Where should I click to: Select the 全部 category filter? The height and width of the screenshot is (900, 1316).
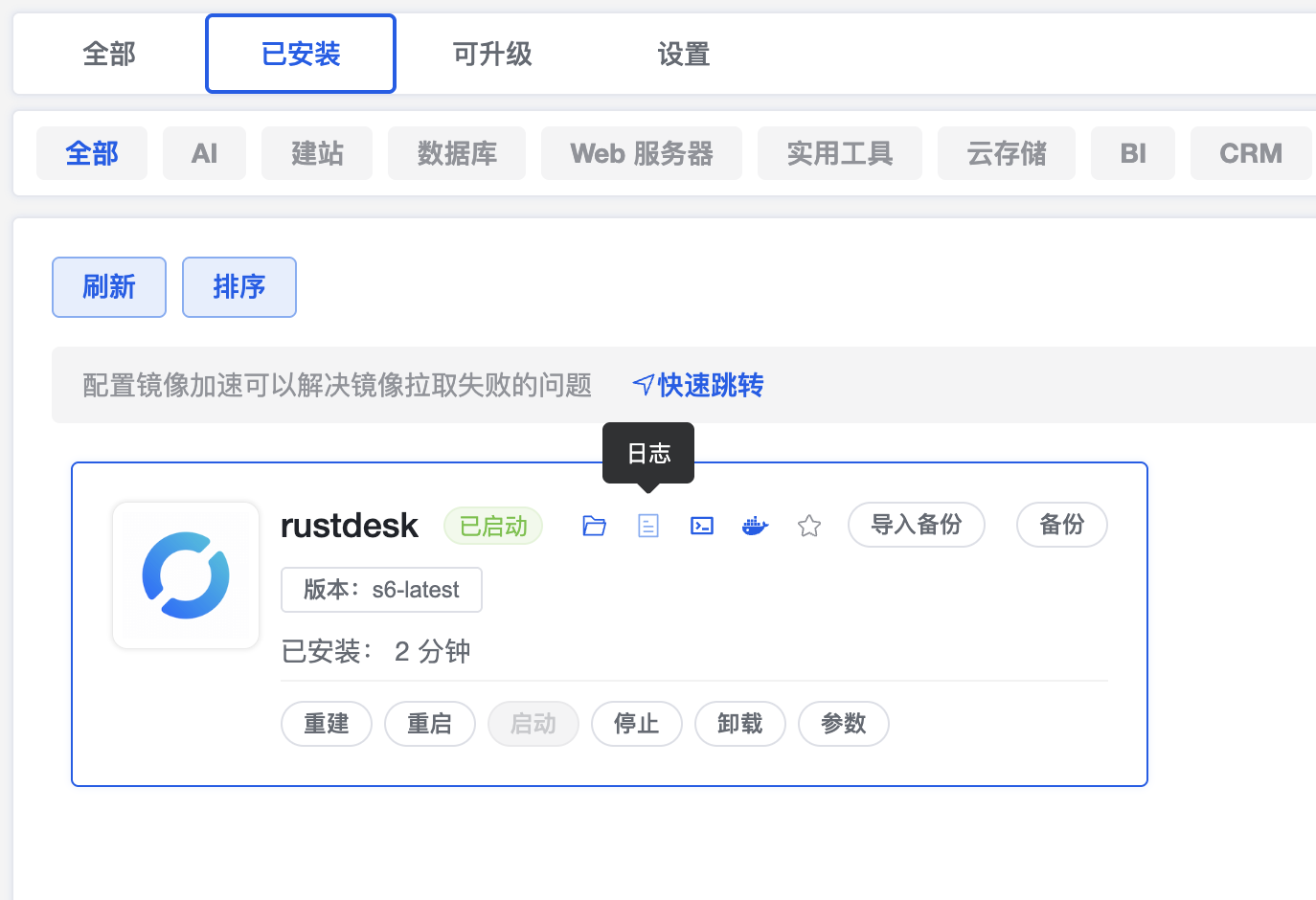[x=92, y=153]
